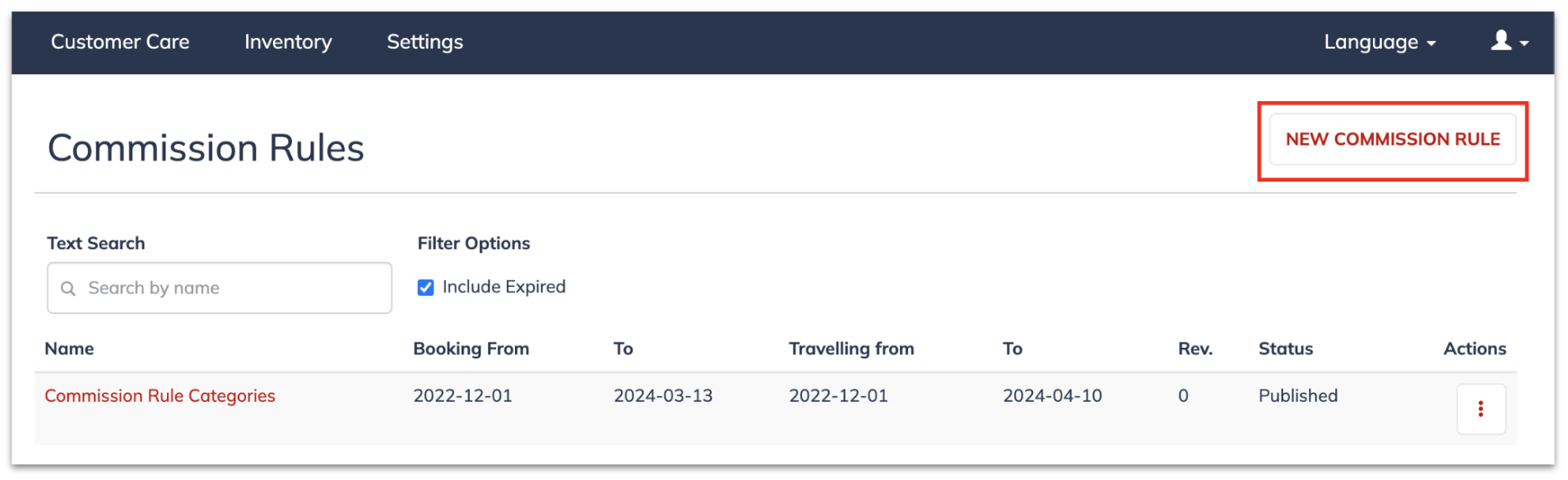This screenshot has width=1568, height=480.
Task: Click the user profile icon
Action: click(x=1501, y=40)
